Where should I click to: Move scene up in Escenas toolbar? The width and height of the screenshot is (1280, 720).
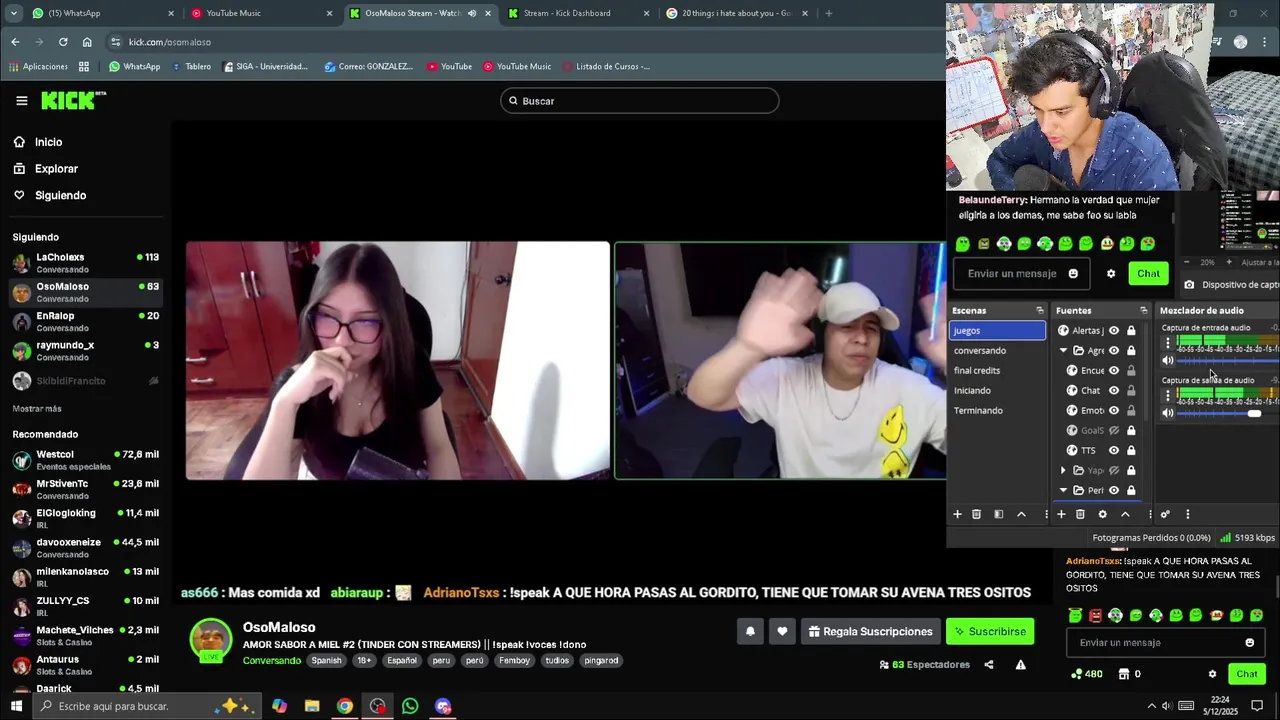point(1021,514)
